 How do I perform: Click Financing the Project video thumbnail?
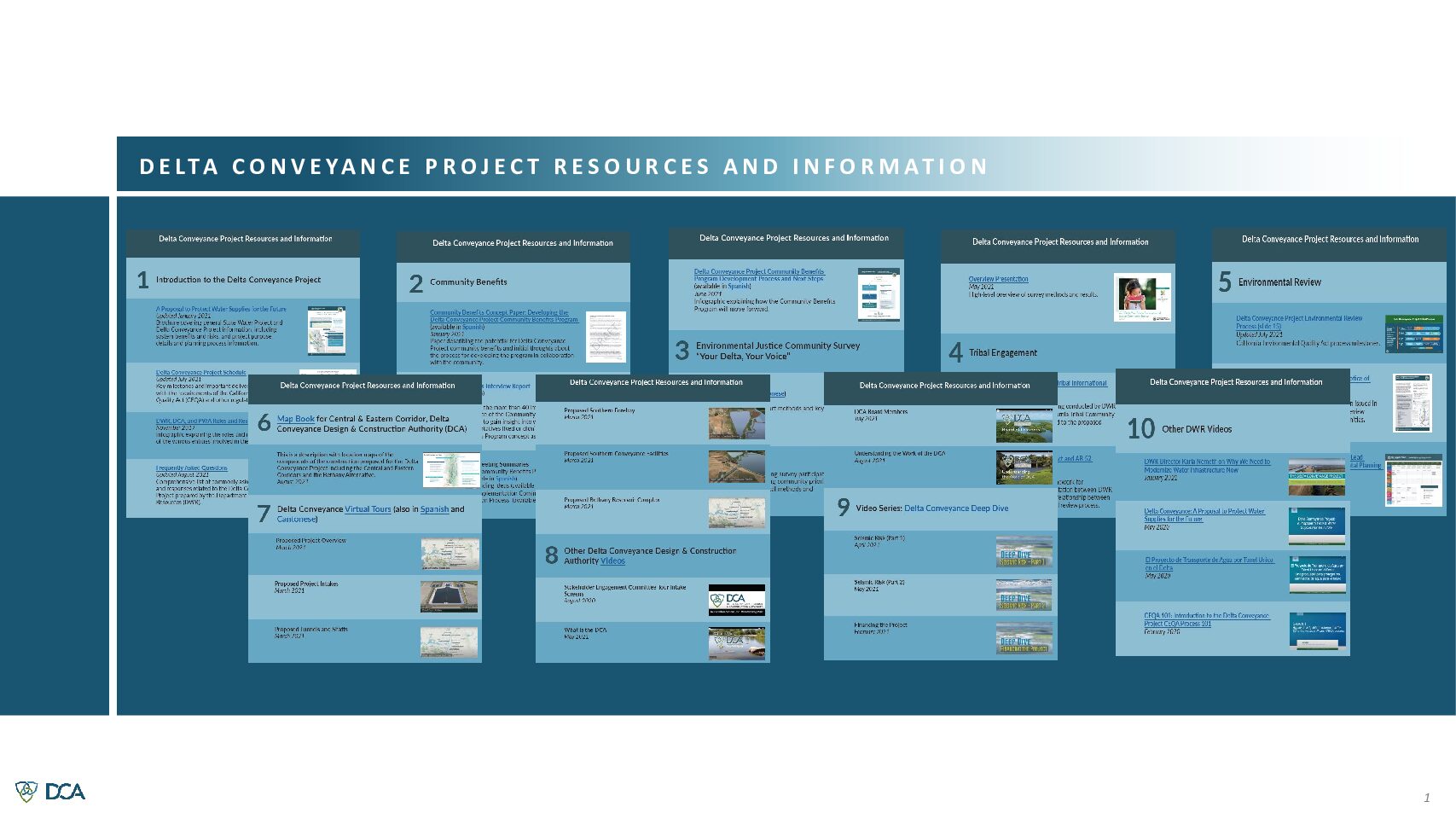(1024, 639)
